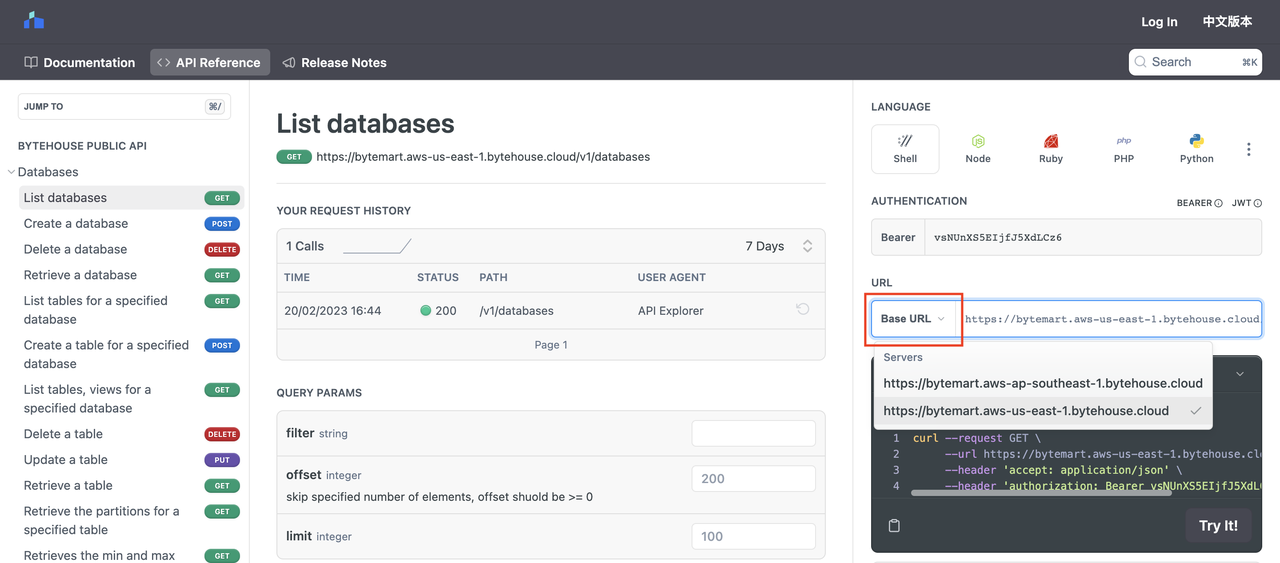Choose the aws-ap-southeast-1 server
This screenshot has width=1280, height=563.
click(1043, 383)
